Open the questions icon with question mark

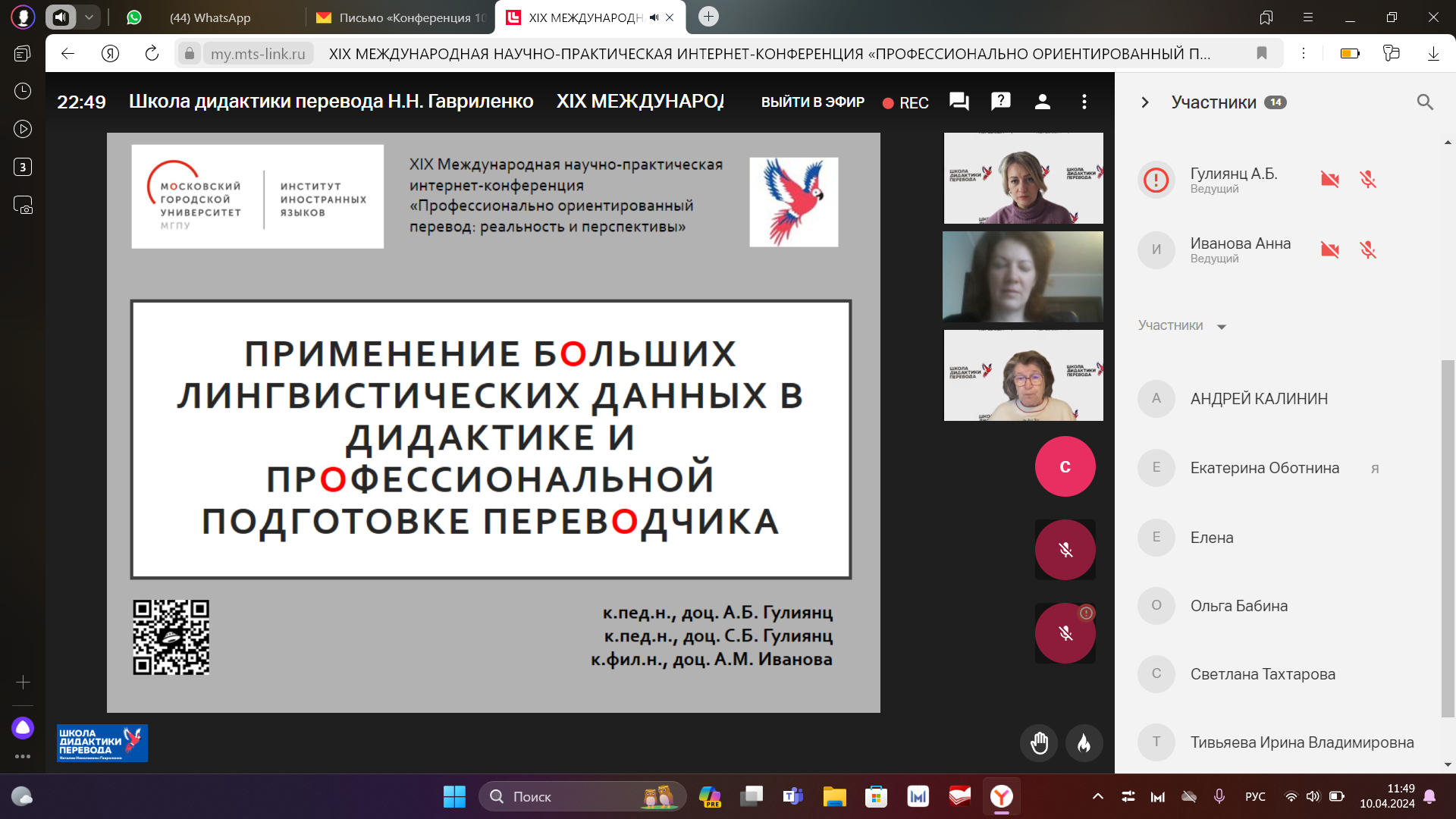coord(1001,101)
